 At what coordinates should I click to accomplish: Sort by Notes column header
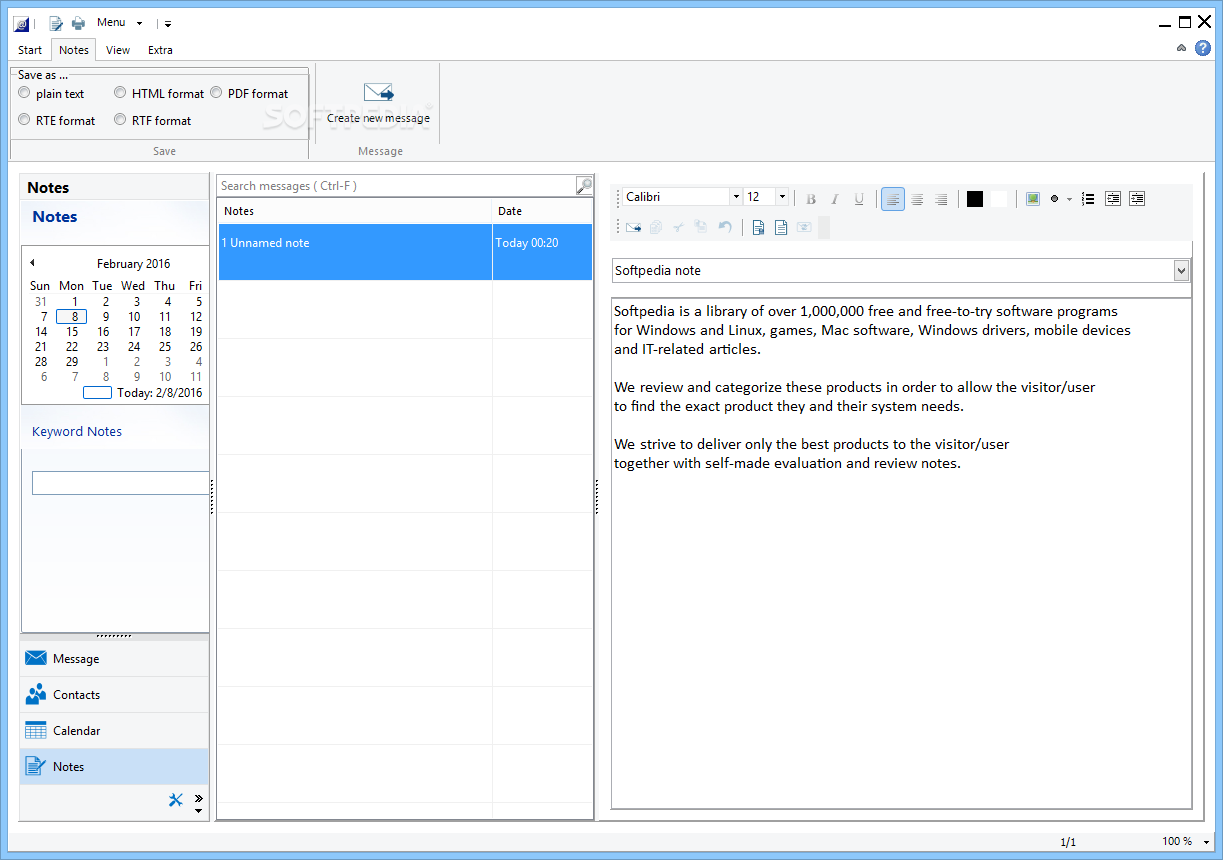coord(355,211)
